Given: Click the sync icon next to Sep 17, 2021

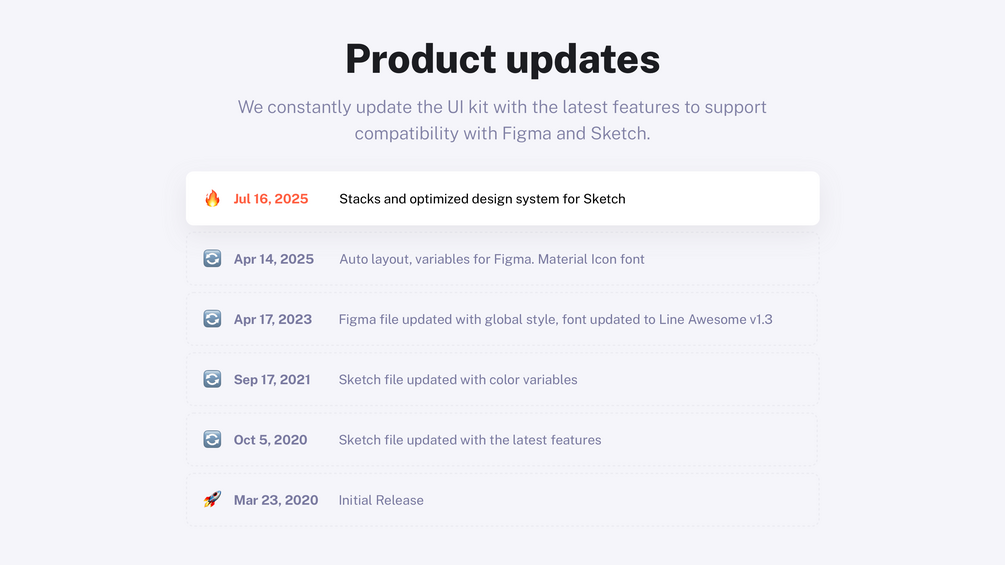Looking at the screenshot, I should (212, 379).
